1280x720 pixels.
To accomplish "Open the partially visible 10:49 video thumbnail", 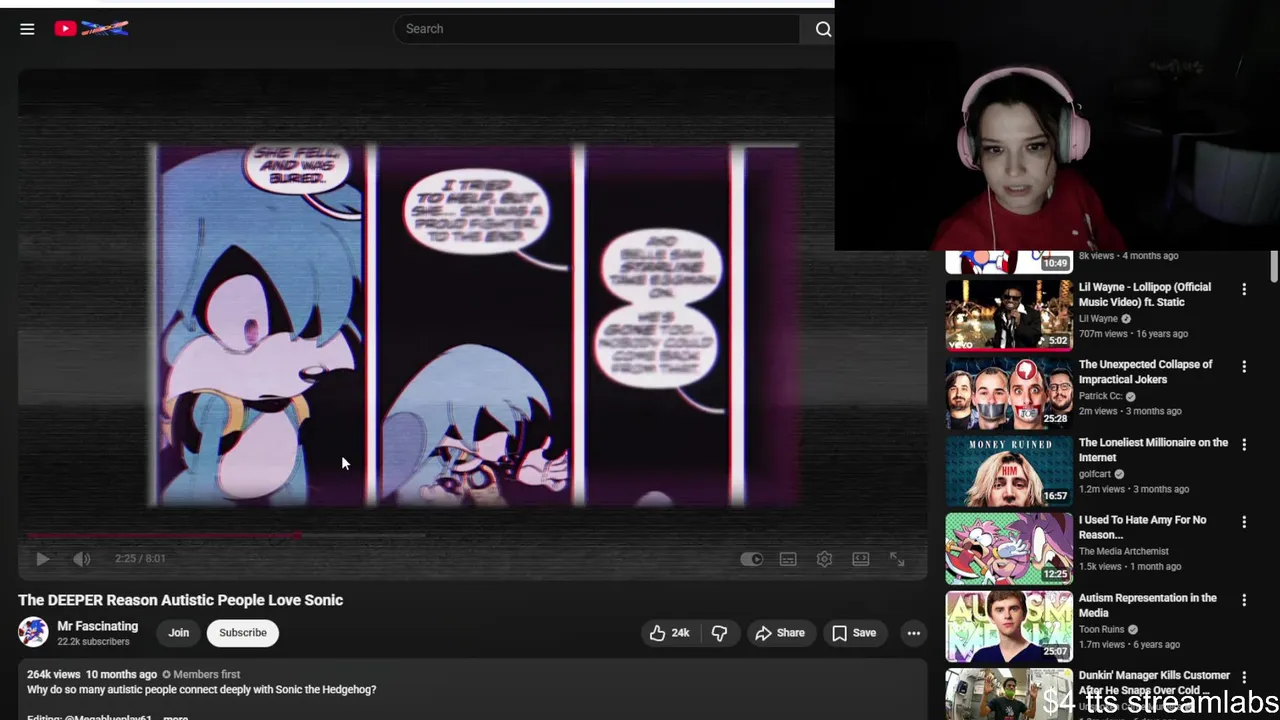I will (1009, 262).
